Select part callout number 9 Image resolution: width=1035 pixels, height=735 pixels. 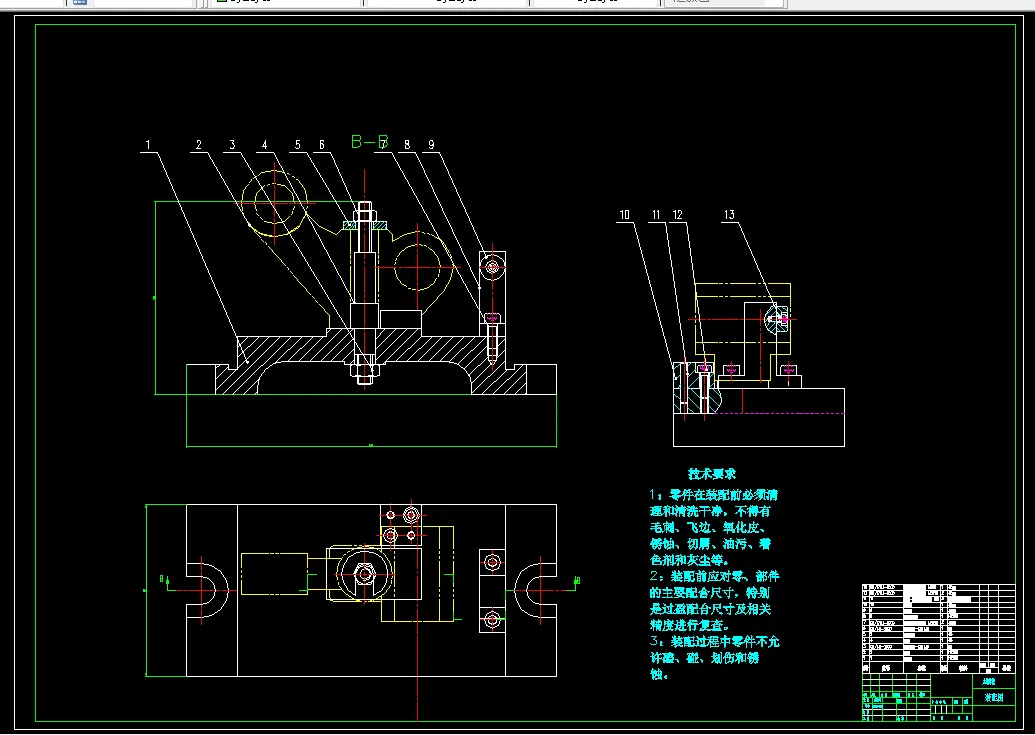point(431,146)
